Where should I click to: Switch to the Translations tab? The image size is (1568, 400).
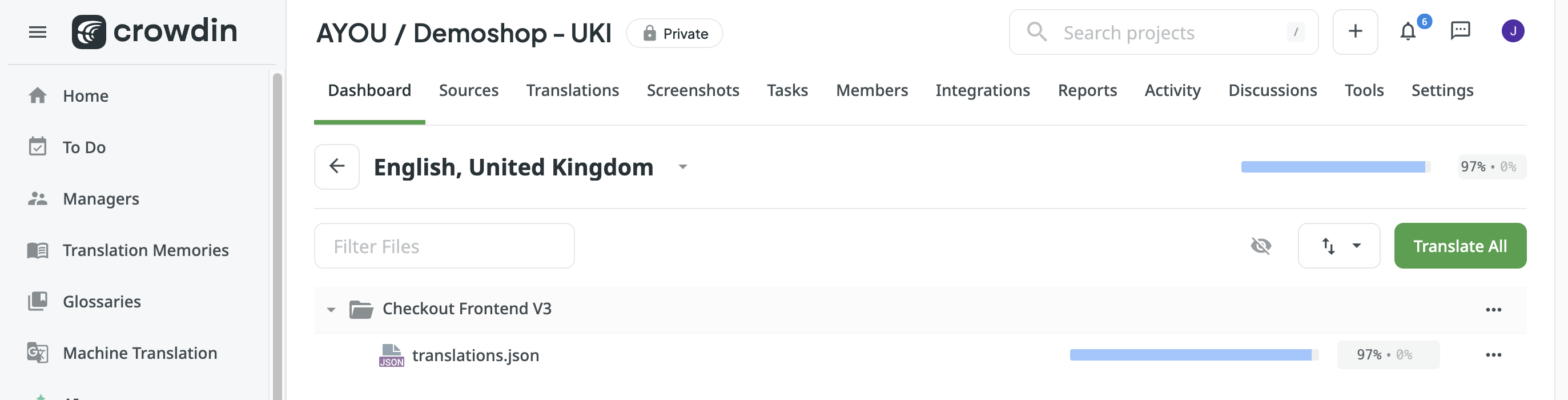572,91
